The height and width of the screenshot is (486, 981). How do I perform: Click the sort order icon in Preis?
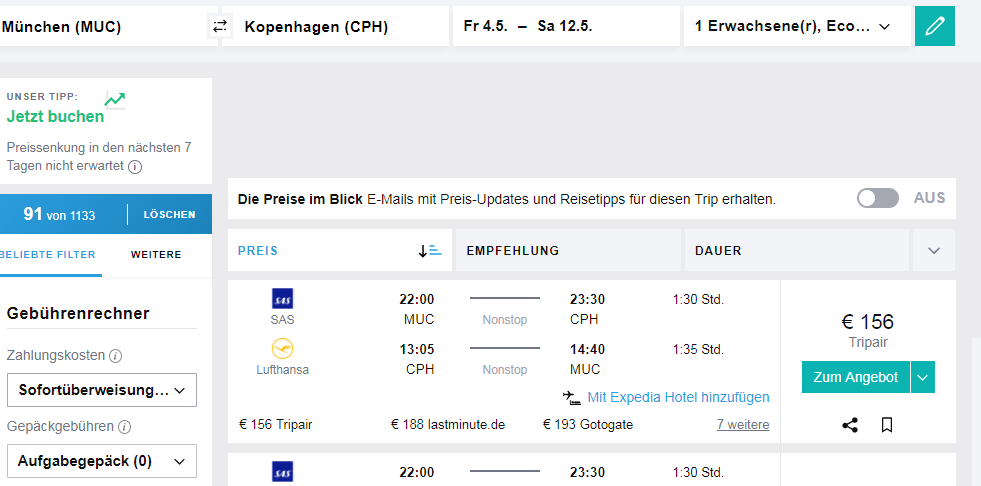pos(429,251)
